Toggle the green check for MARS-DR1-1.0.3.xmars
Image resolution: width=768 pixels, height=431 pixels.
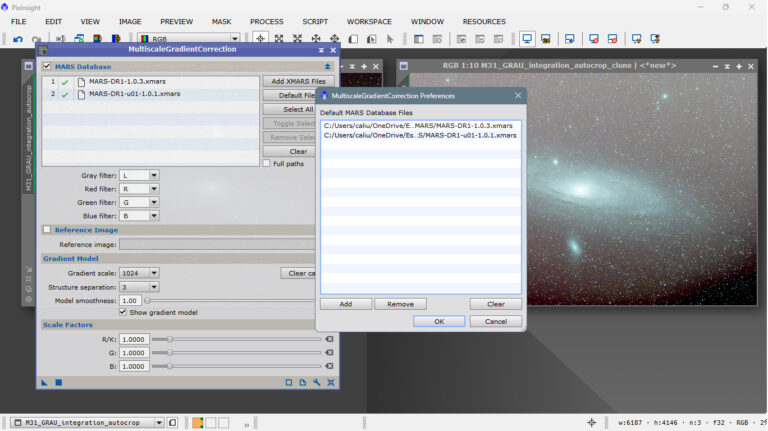pos(65,82)
